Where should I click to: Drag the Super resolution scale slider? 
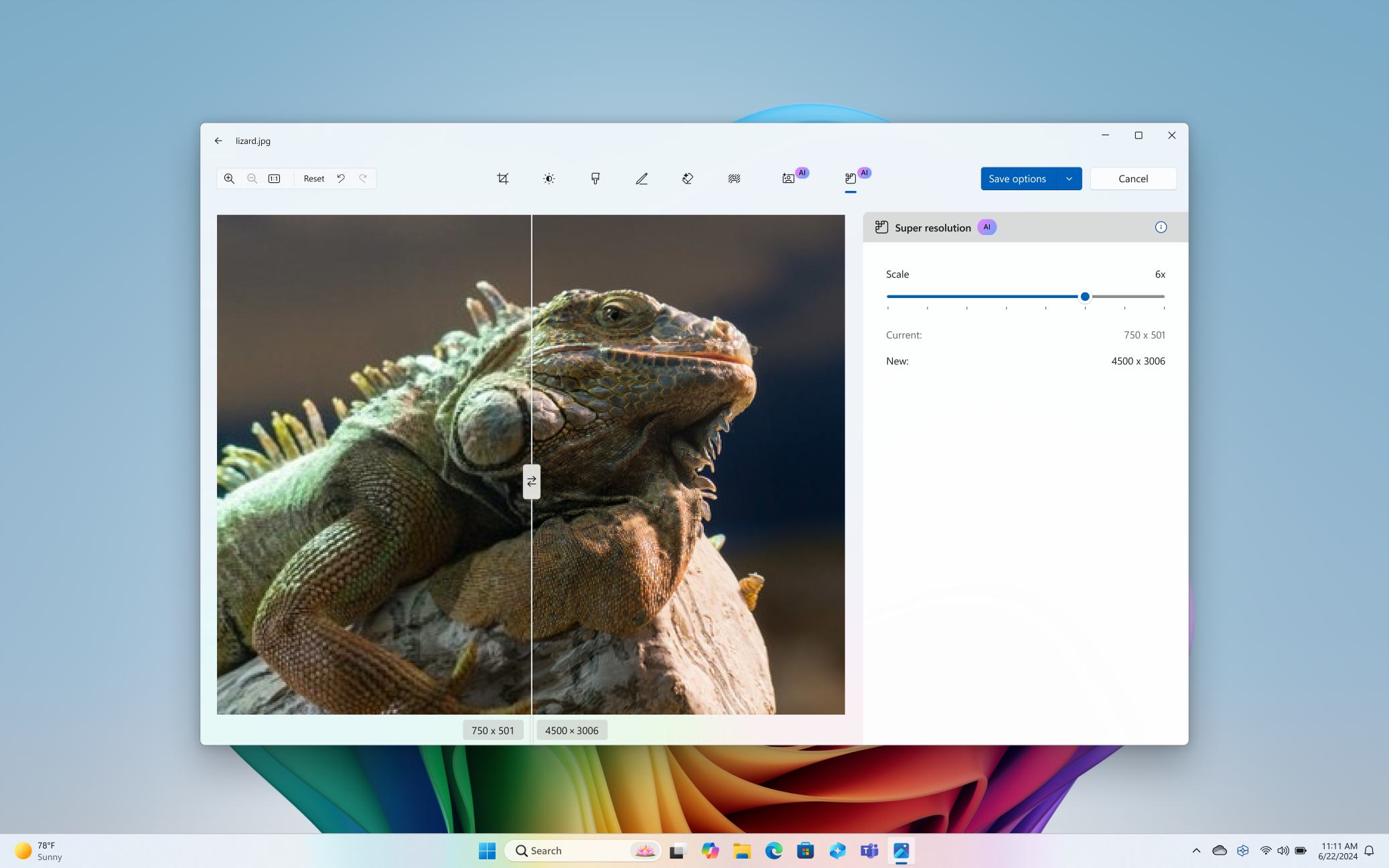1085,296
